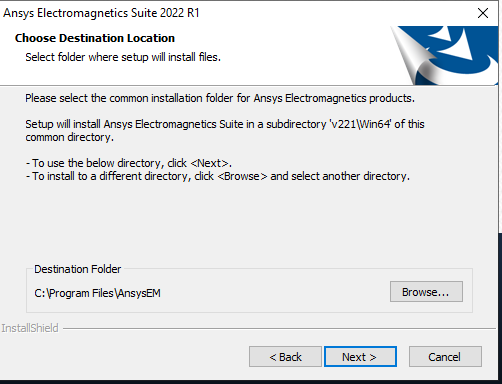Click the 'To use the below directory' line

[129, 163]
